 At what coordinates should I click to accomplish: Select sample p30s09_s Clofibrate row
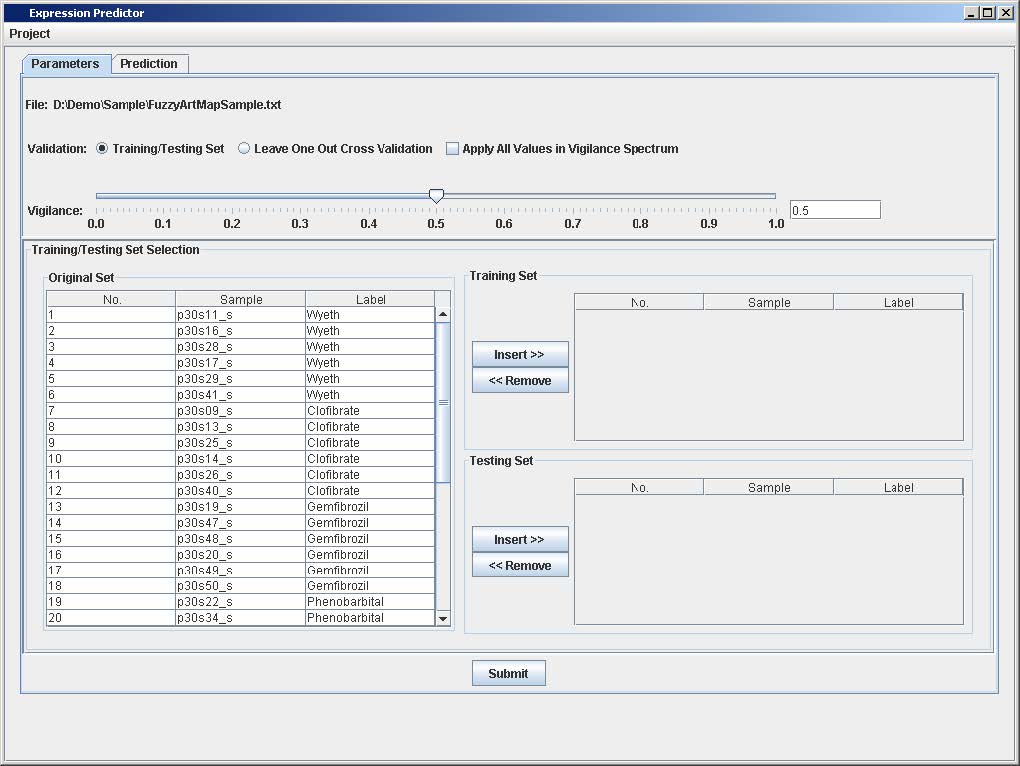click(x=241, y=411)
